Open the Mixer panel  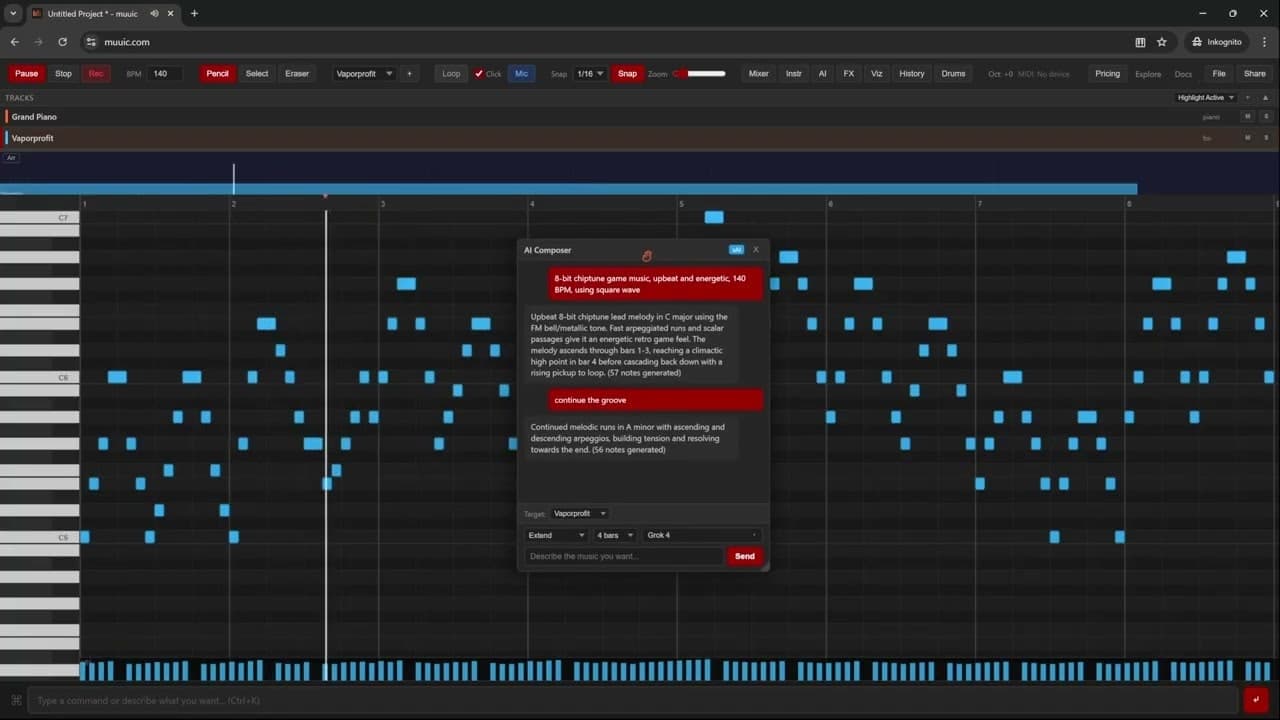758,73
